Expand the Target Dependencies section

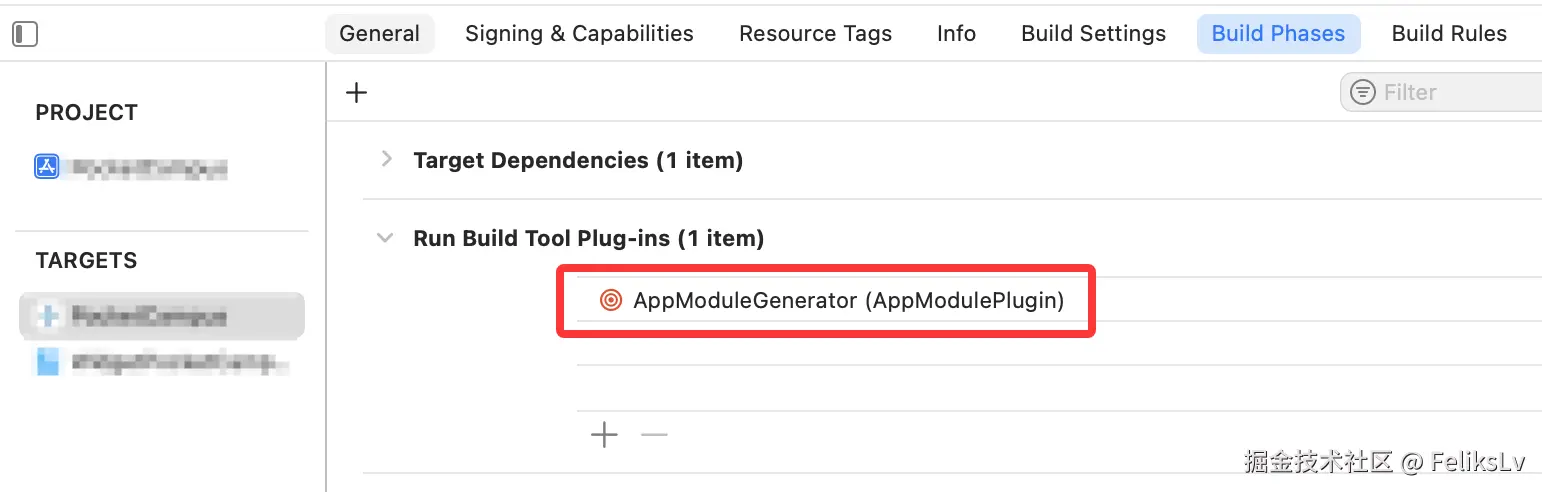[x=387, y=160]
